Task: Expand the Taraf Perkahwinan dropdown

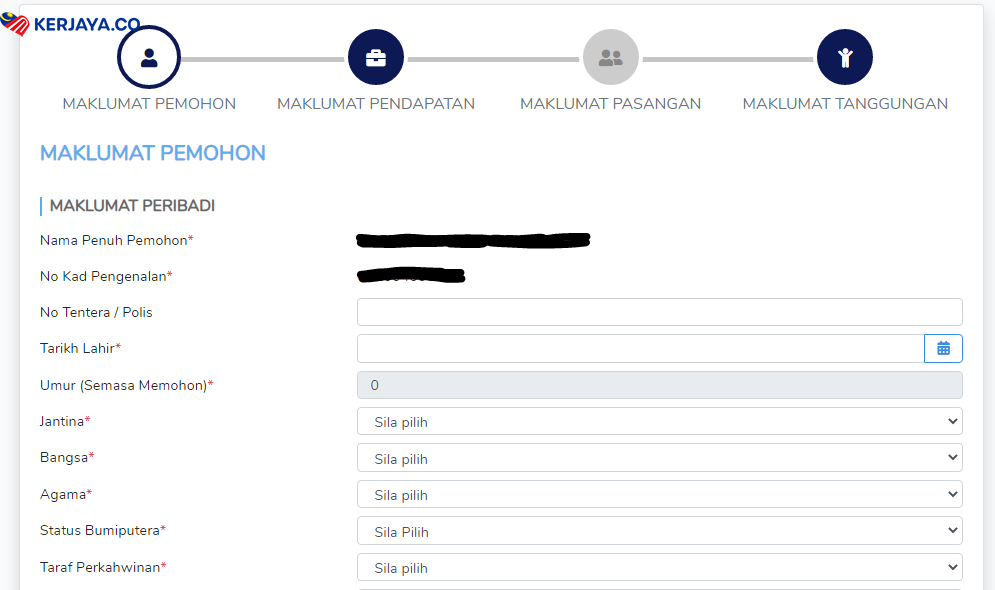Action: click(659, 567)
